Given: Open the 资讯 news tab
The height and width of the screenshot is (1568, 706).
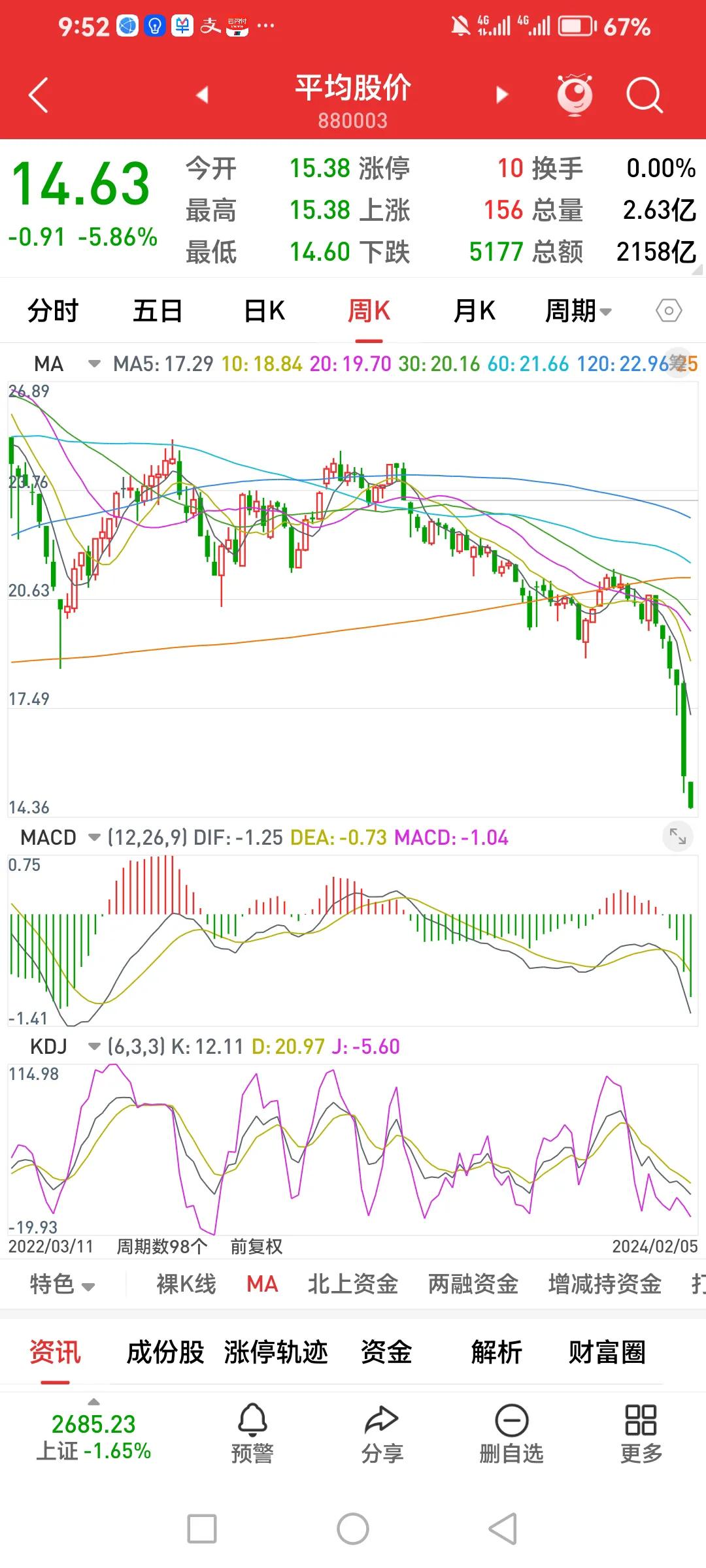Looking at the screenshot, I should click(55, 1352).
